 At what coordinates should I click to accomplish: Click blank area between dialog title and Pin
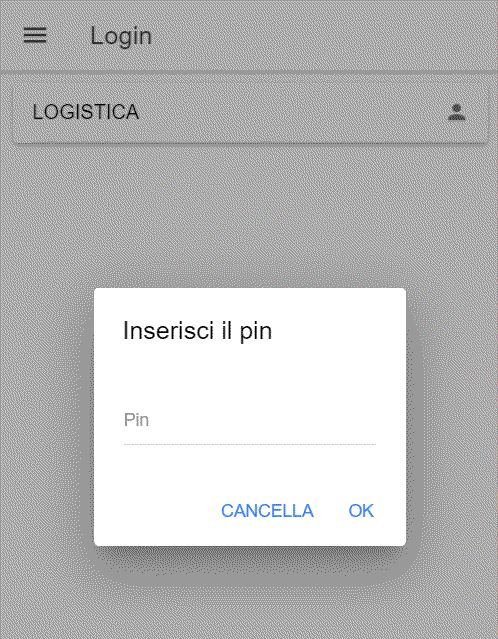[x=250, y=377]
